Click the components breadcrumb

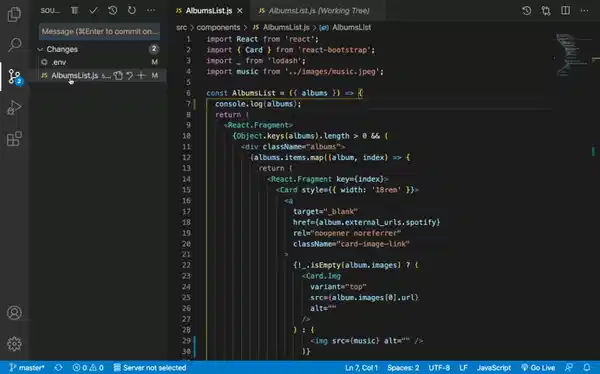[x=218, y=28]
